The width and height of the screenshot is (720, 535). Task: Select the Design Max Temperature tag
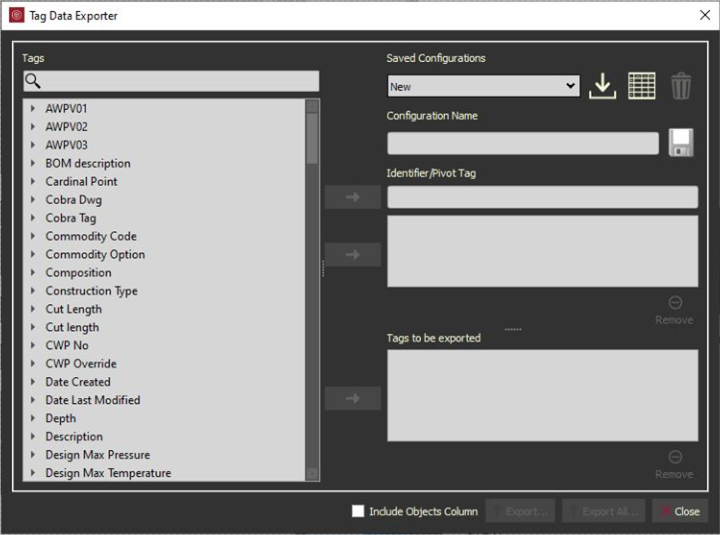[x=108, y=473]
